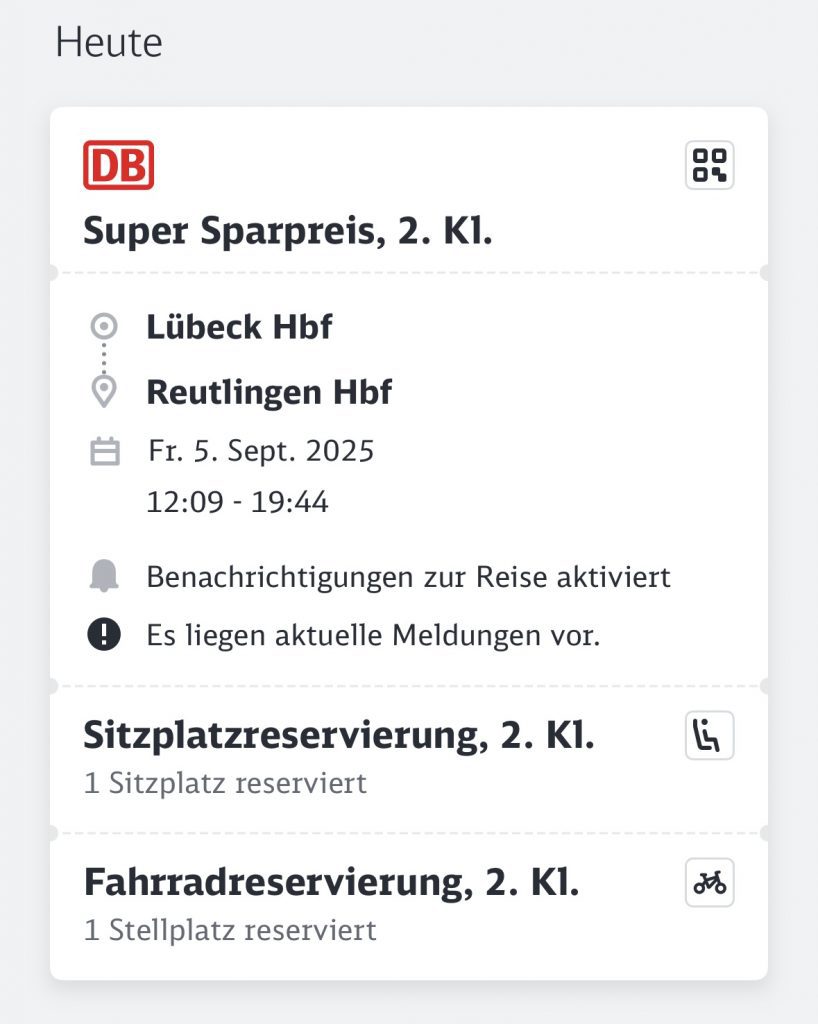Tap "Benachrichtigungen zur Reise aktiviert" text
Screen dimensions: 818x1024
(408, 577)
